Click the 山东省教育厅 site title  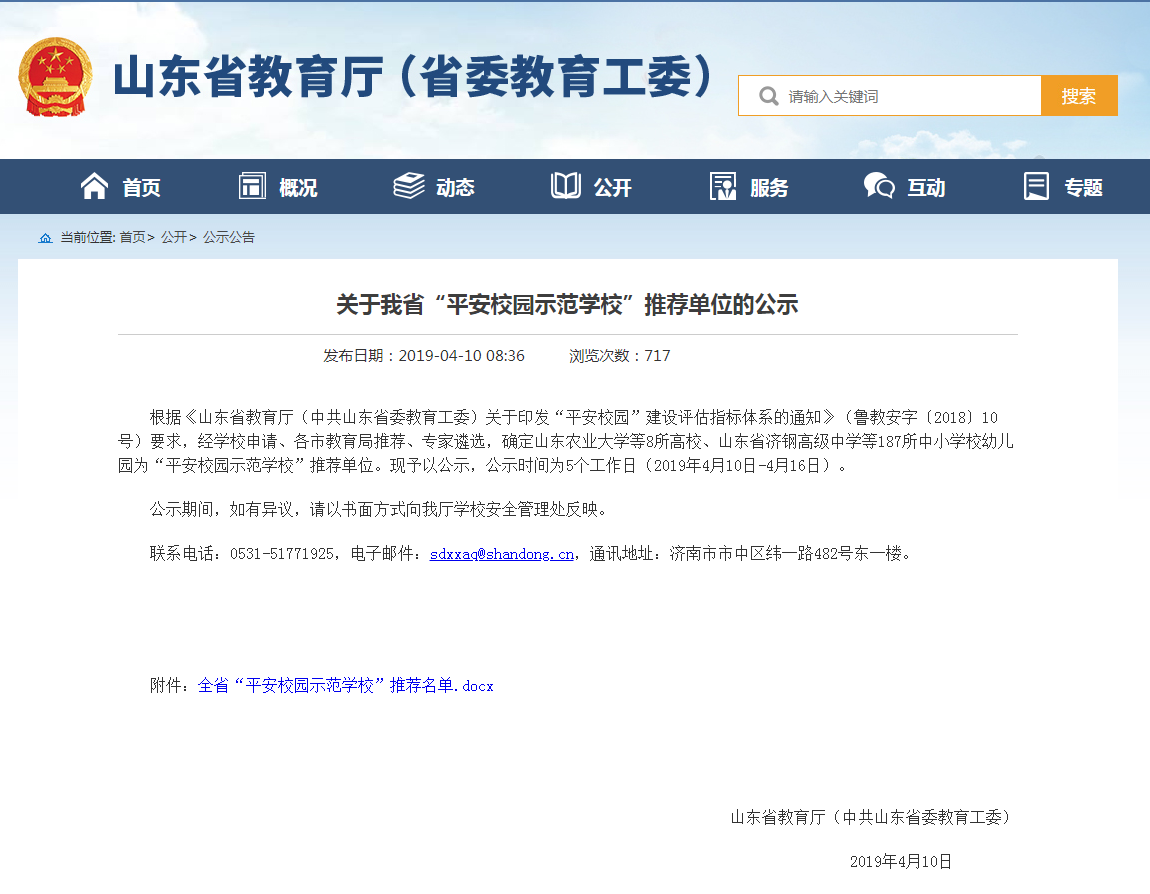(414, 77)
